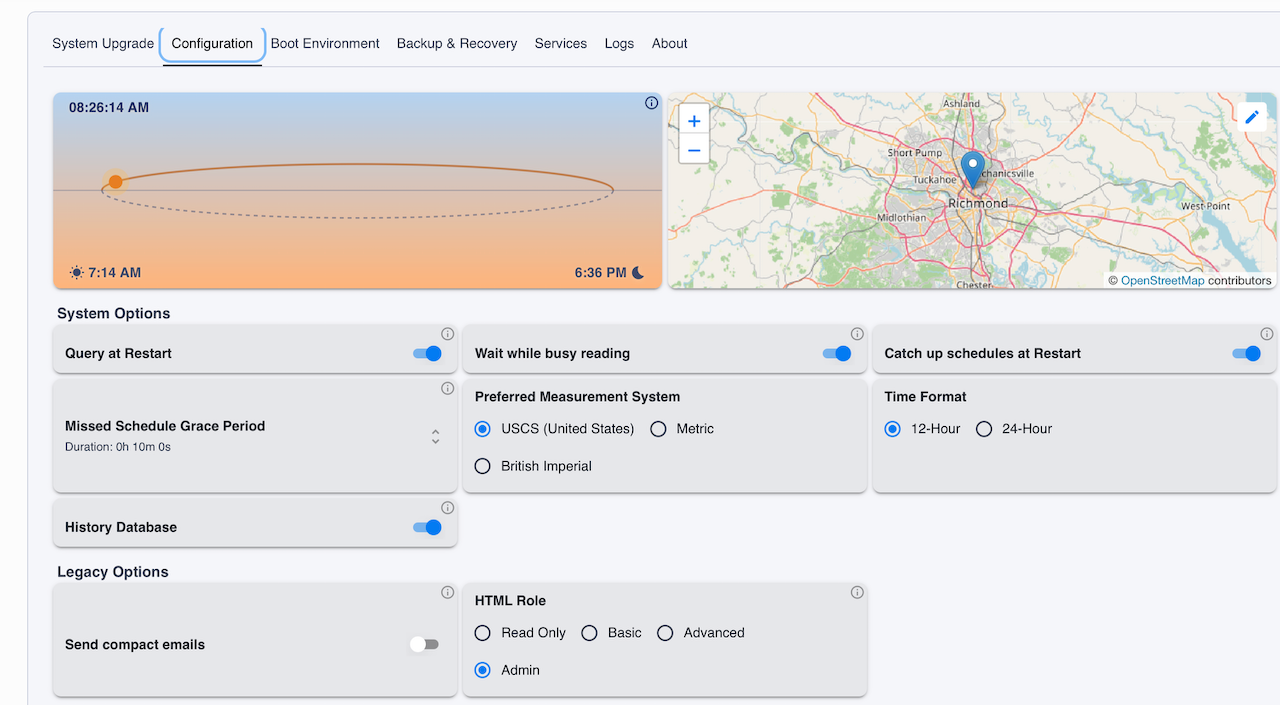Toggle Catch up schedules at Restart switch

1247,353
